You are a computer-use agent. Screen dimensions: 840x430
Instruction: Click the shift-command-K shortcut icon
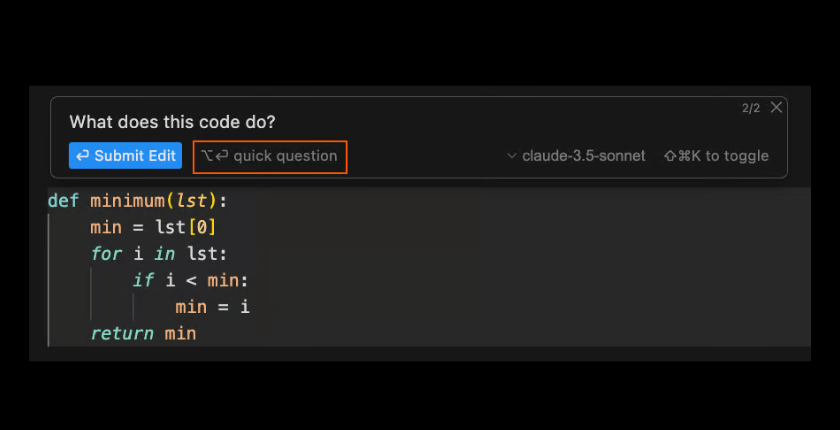[683, 156]
